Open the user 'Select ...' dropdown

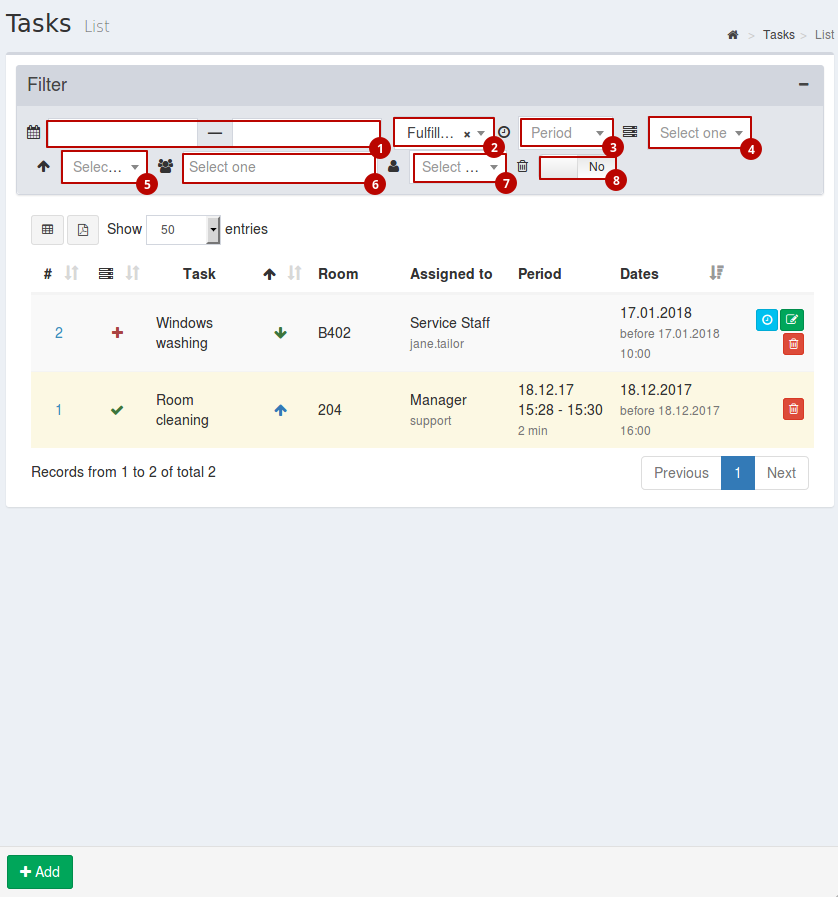point(459,168)
